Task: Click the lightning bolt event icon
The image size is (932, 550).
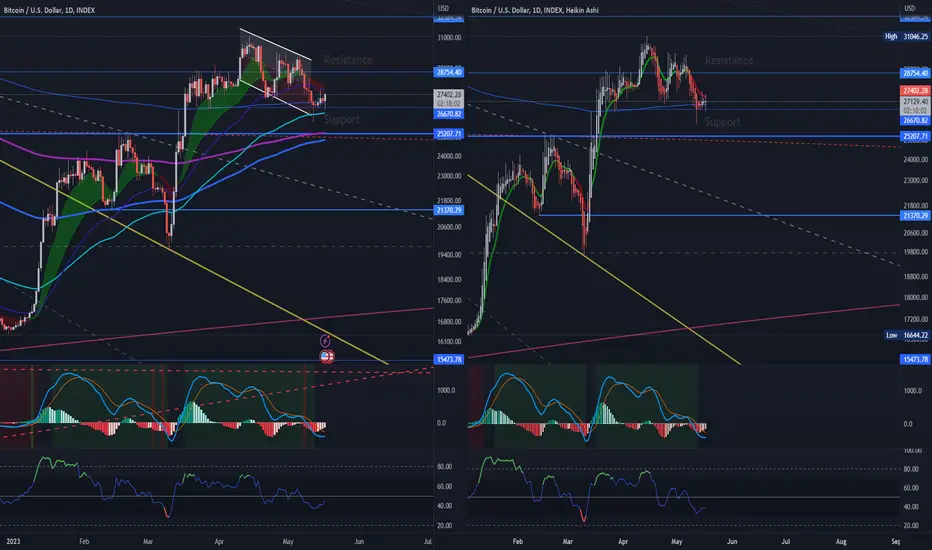Action: 325,341
